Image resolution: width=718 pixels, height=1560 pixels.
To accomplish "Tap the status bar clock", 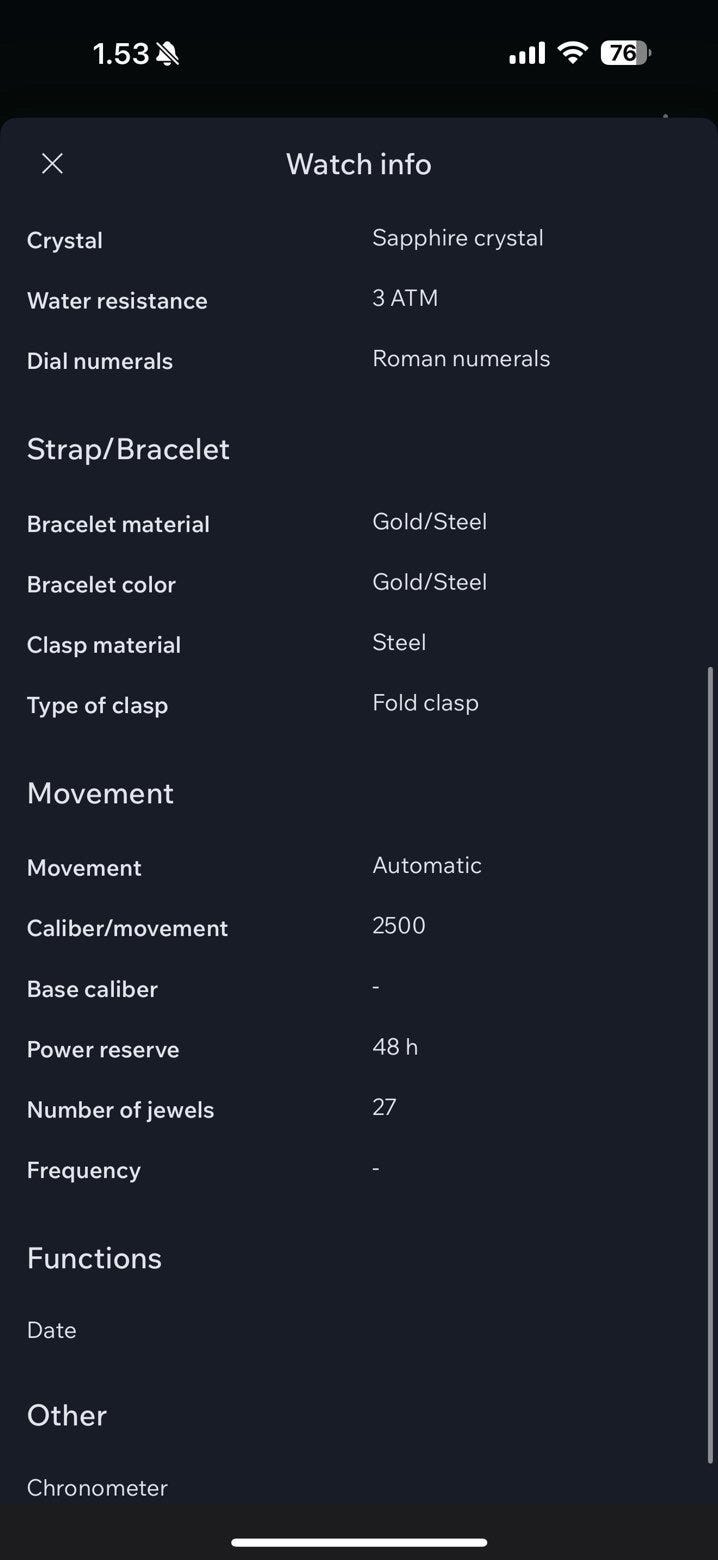I will (121, 54).
